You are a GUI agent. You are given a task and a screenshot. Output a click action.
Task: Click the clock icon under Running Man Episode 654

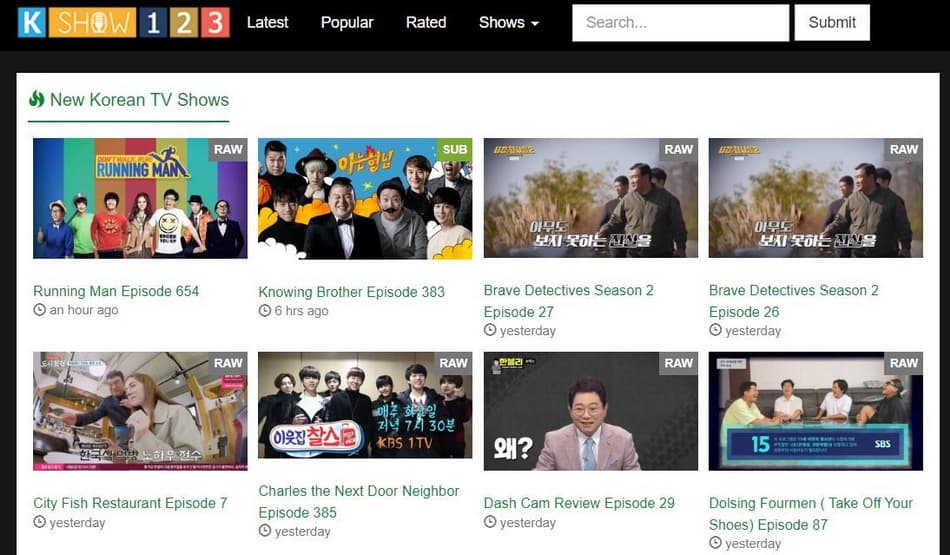[x=40, y=310]
